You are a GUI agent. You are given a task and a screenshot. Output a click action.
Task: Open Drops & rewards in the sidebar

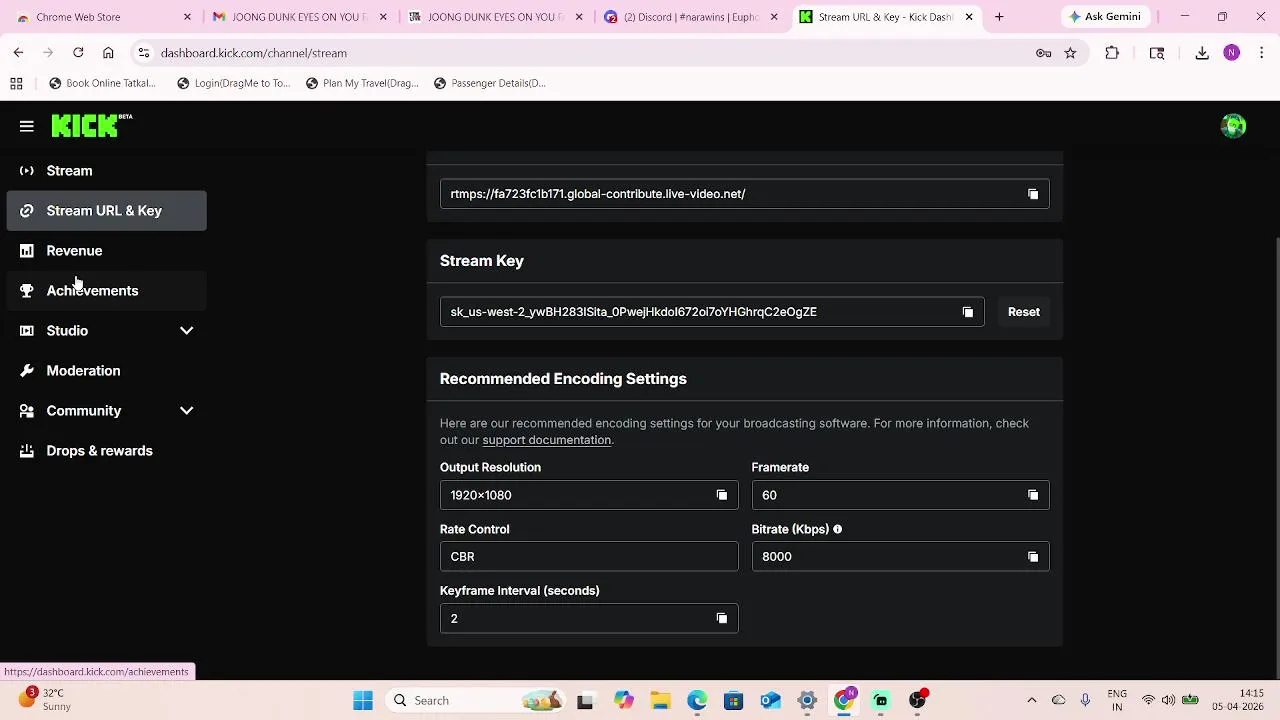coord(106,451)
